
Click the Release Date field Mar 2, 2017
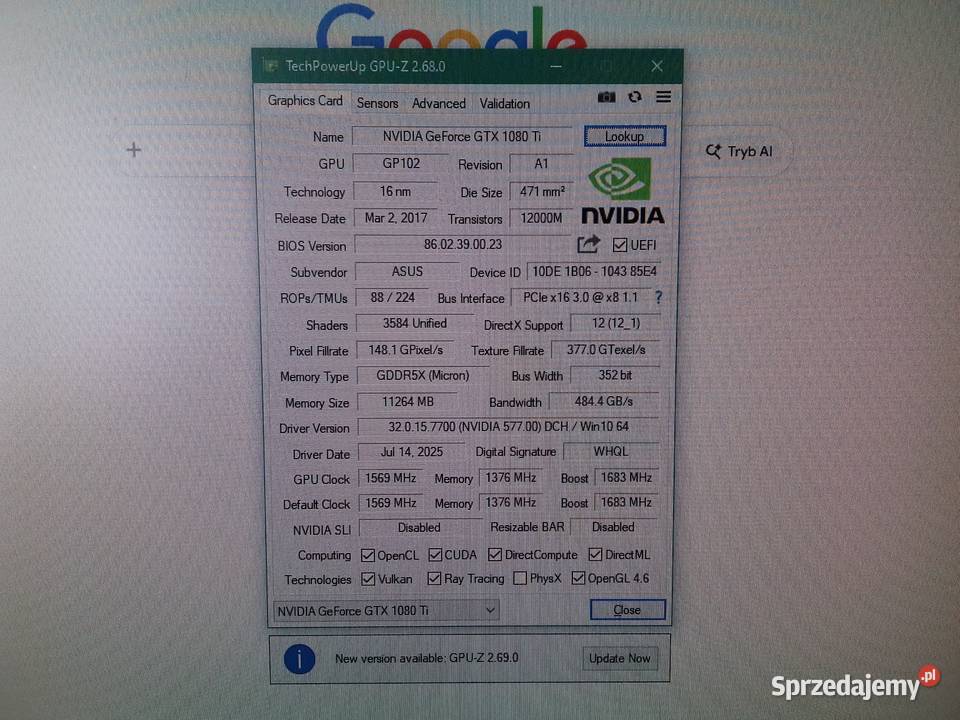point(396,218)
